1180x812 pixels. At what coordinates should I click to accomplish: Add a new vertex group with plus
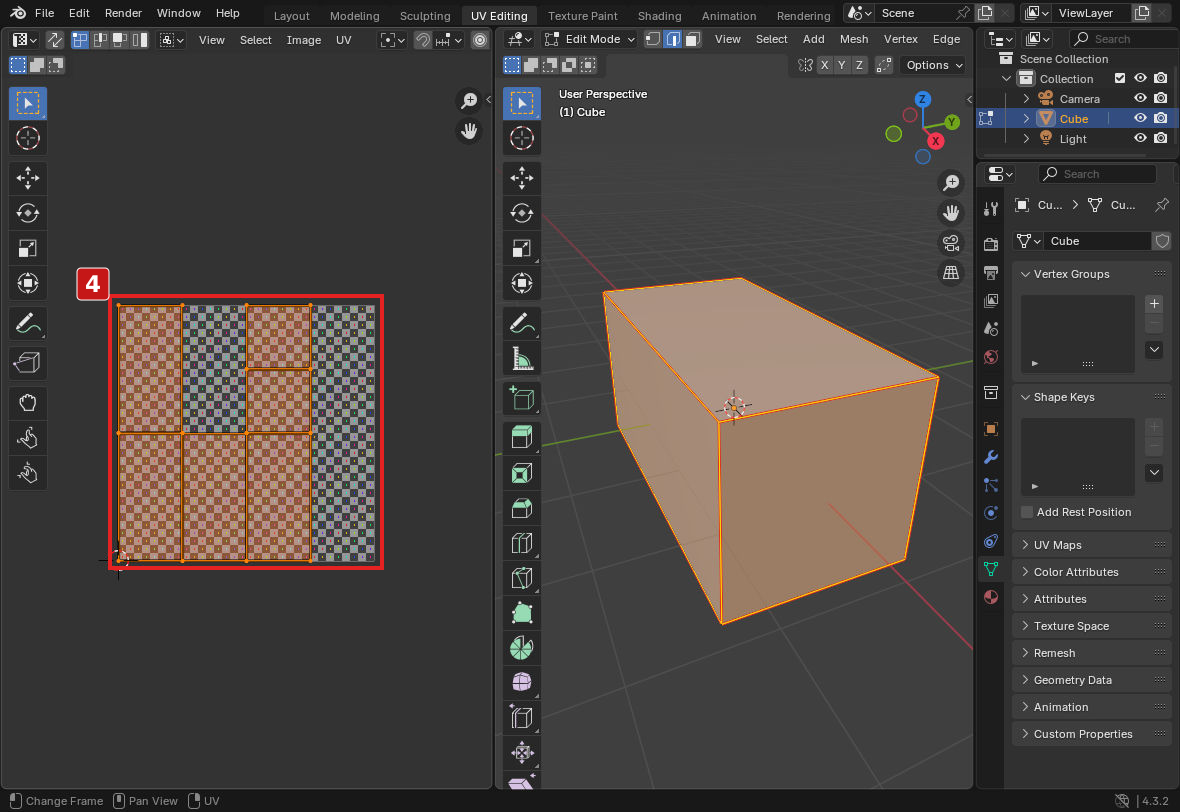tap(1154, 304)
